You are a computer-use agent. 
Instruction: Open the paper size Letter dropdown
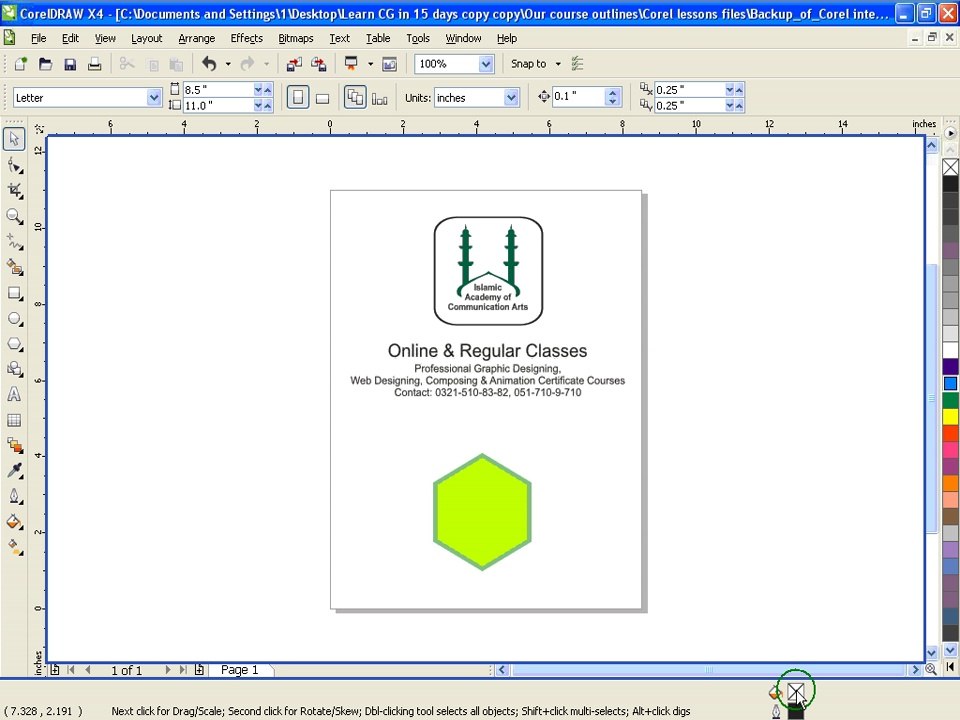[154, 97]
